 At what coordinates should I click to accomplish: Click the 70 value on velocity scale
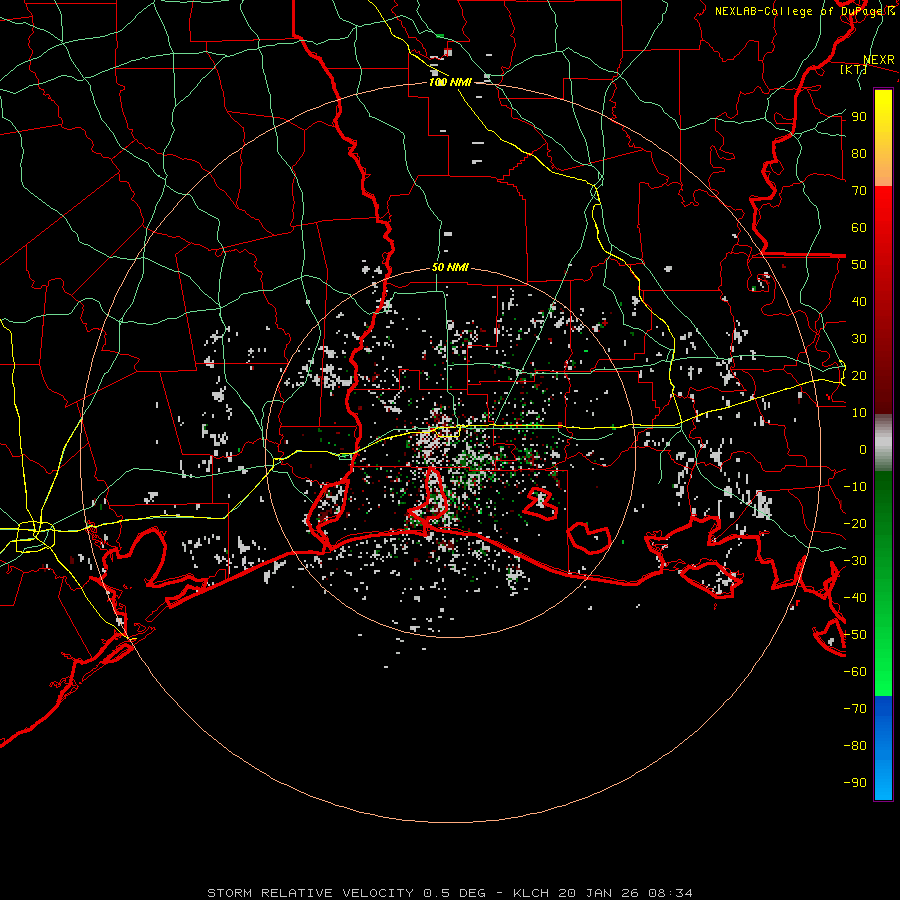[x=859, y=191]
